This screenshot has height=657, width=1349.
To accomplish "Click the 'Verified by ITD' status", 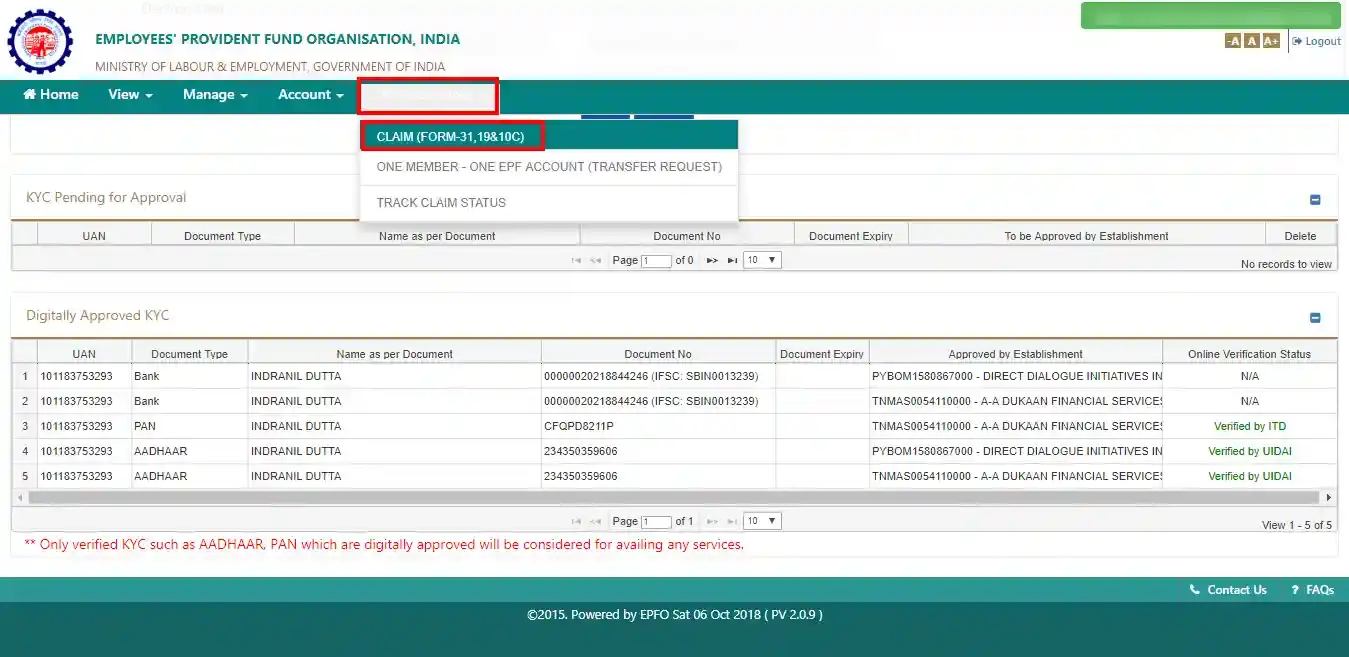I will coord(1249,426).
